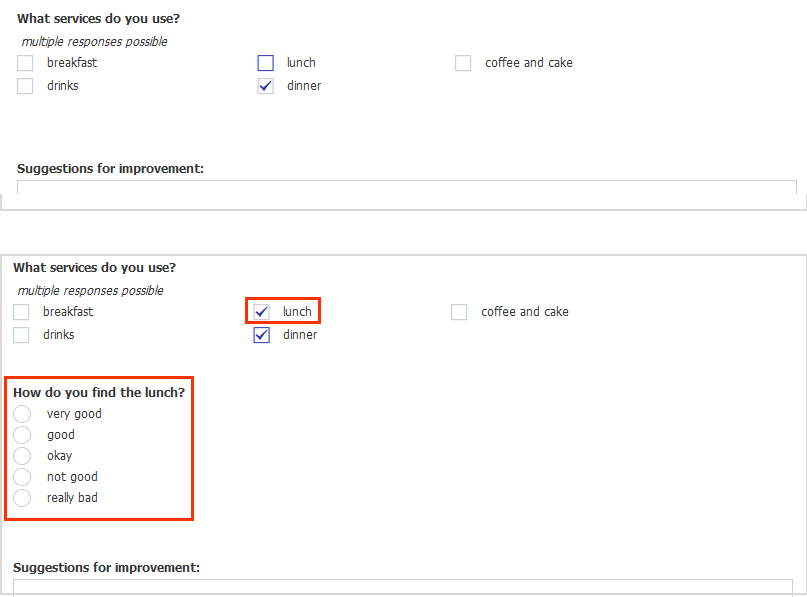Uncheck lunch in the top survey
The height and width of the screenshot is (597, 807).
pyautogui.click(x=265, y=62)
